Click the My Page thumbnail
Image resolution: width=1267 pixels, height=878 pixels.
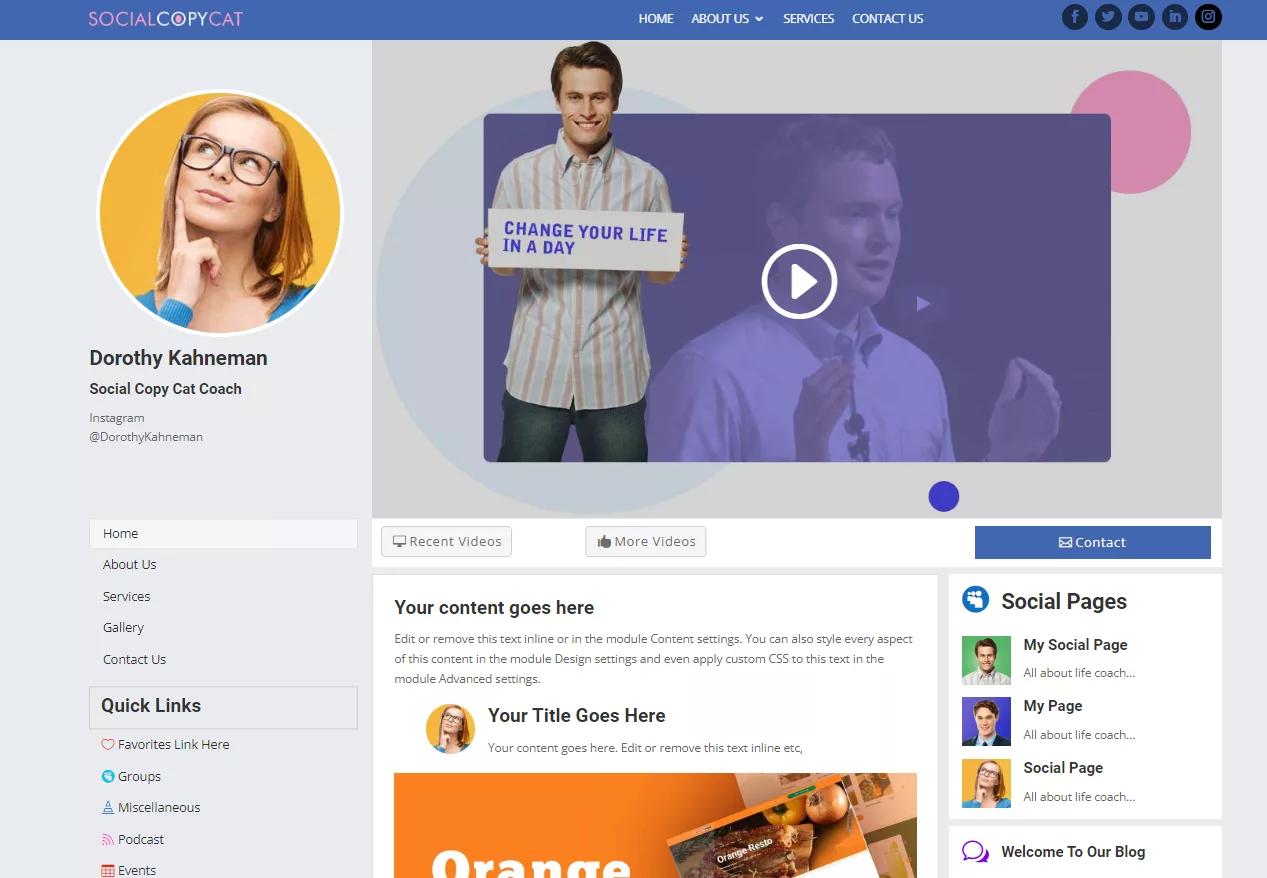coord(986,721)
